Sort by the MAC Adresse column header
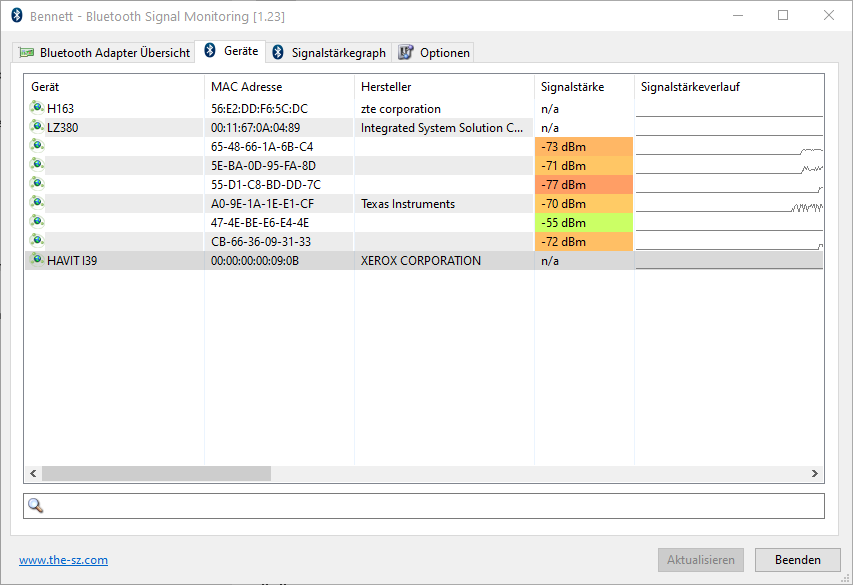The height and width of the screenshot is (585, 853). pos(279,87)
